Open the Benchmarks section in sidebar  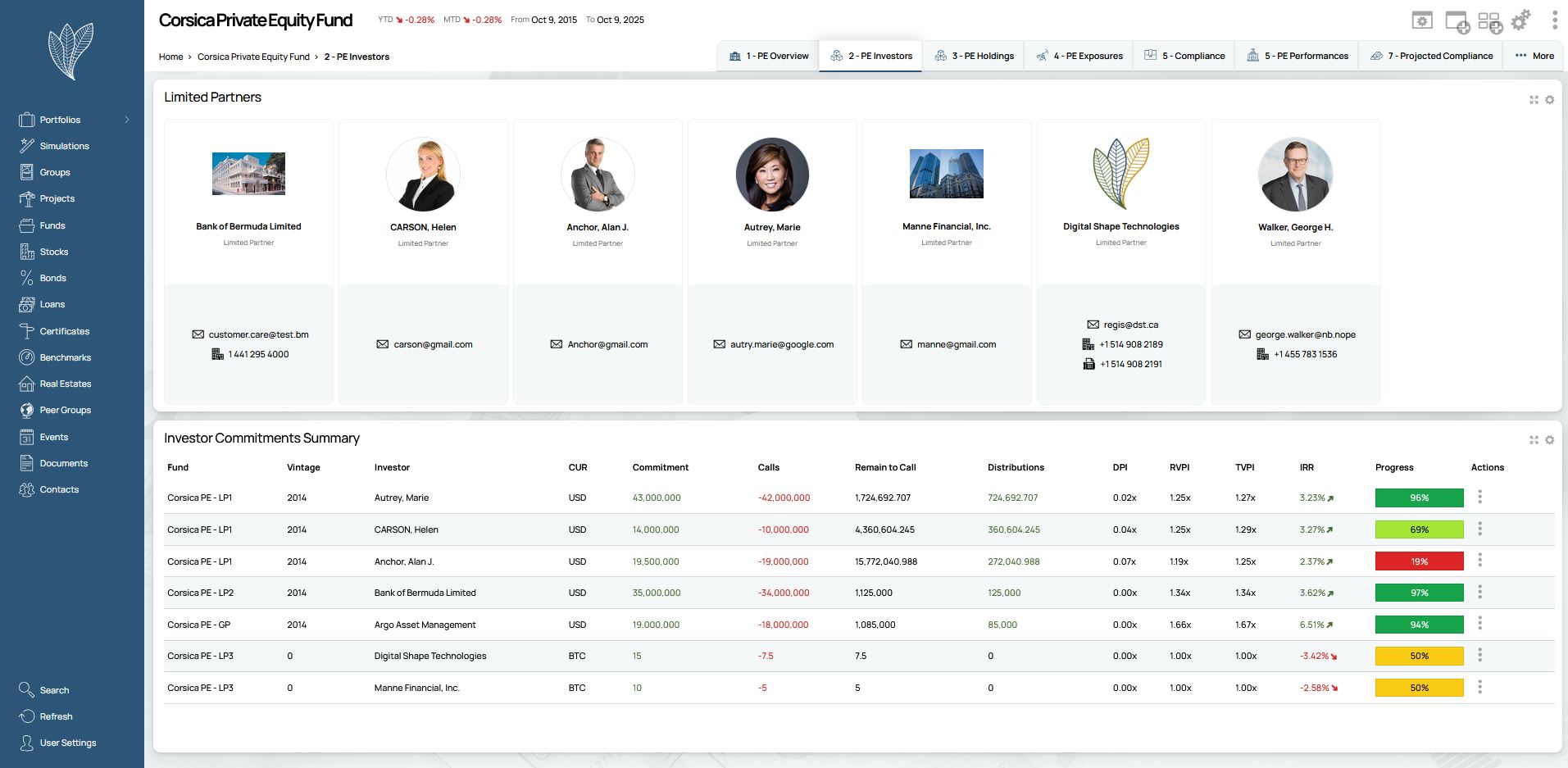65,357
